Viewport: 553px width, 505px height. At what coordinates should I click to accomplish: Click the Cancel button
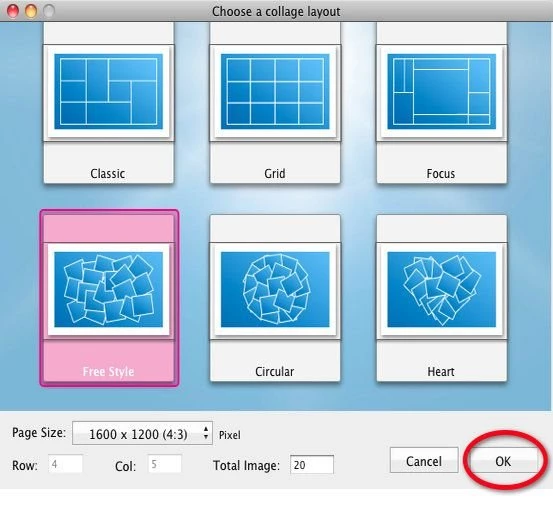[x=424, y=461]
